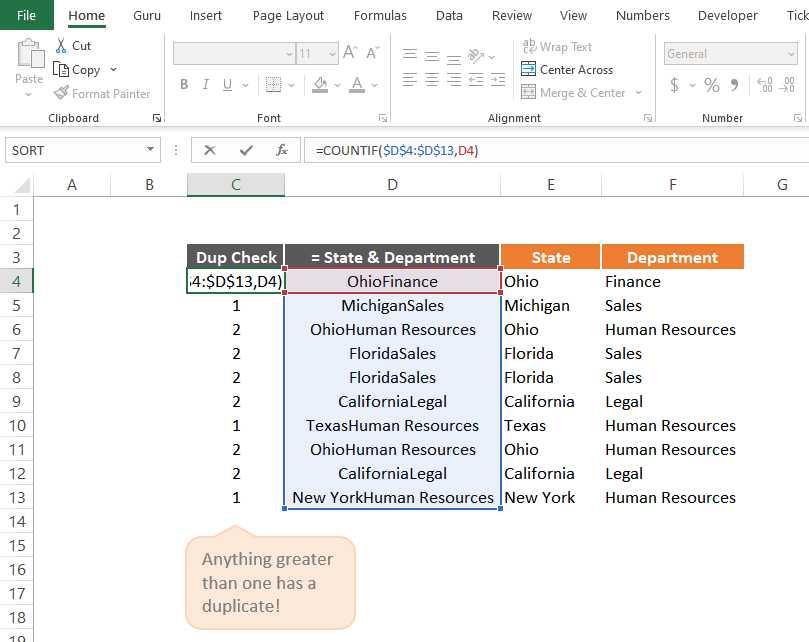Click the Fill Color bucket icon
The image size is (809, 642).
[x=320, y=85]
